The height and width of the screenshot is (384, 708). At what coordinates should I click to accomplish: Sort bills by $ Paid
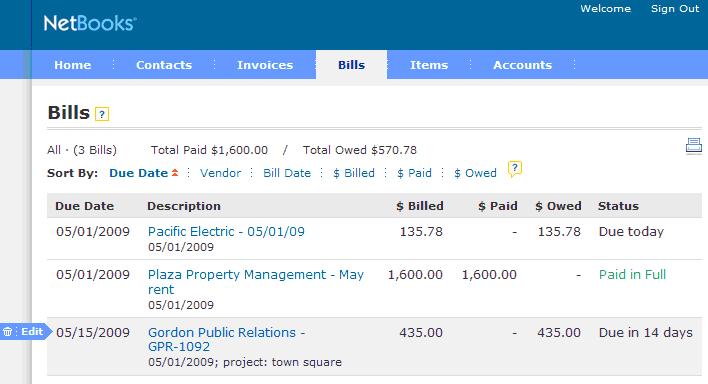(415, 173)
